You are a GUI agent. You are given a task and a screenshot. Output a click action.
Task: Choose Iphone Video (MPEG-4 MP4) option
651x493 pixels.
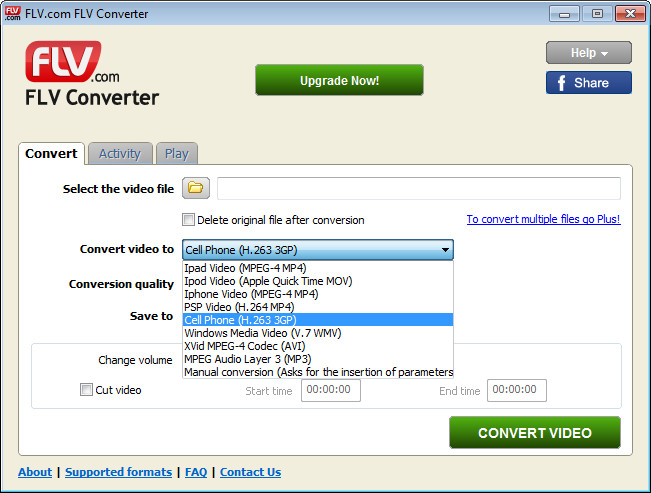pos(318,294)
